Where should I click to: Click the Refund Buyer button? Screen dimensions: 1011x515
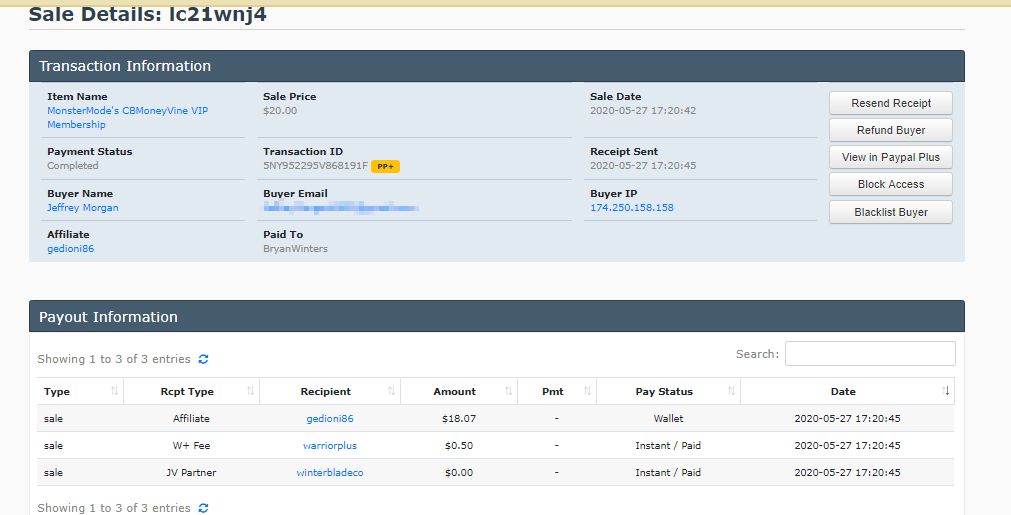click(890, 130)
